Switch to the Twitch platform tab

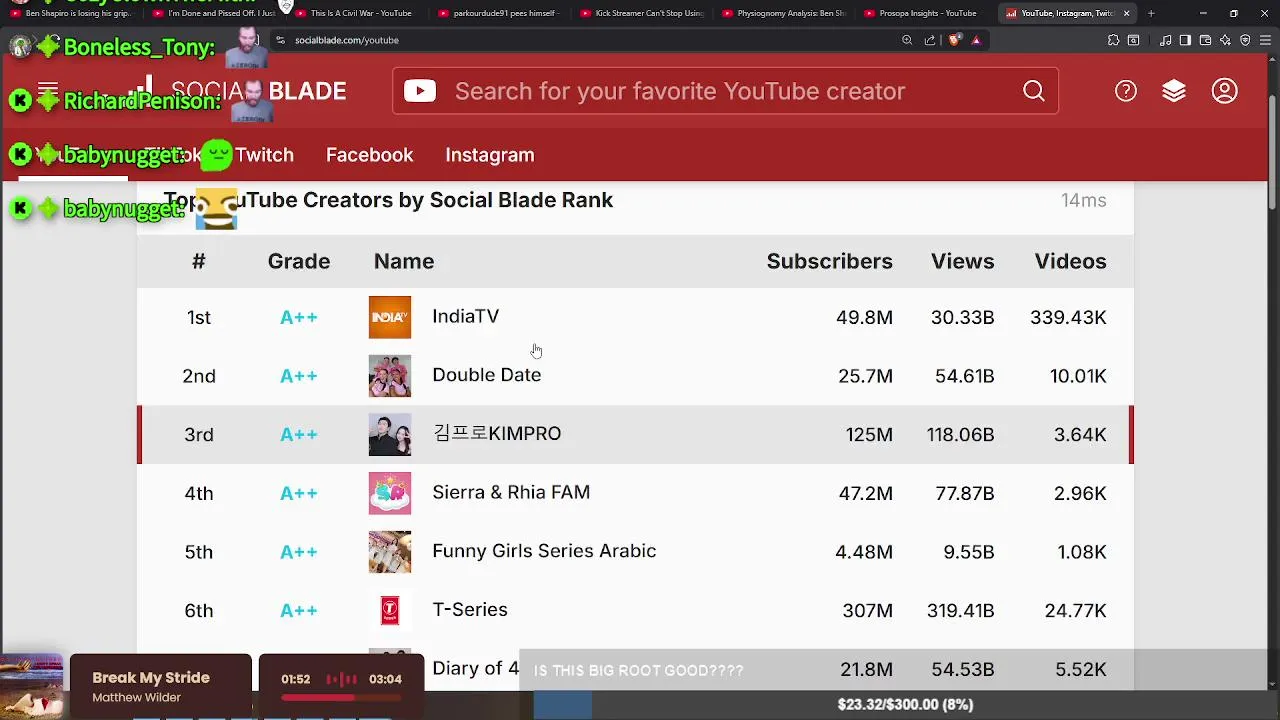coord(264,155)
